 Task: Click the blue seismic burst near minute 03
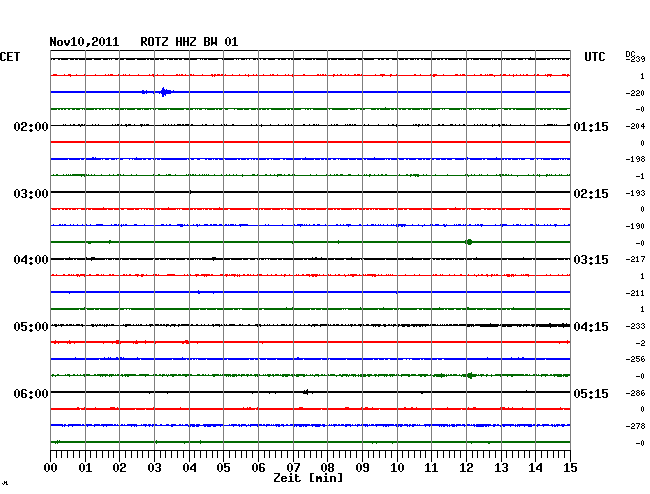[166, 92]
